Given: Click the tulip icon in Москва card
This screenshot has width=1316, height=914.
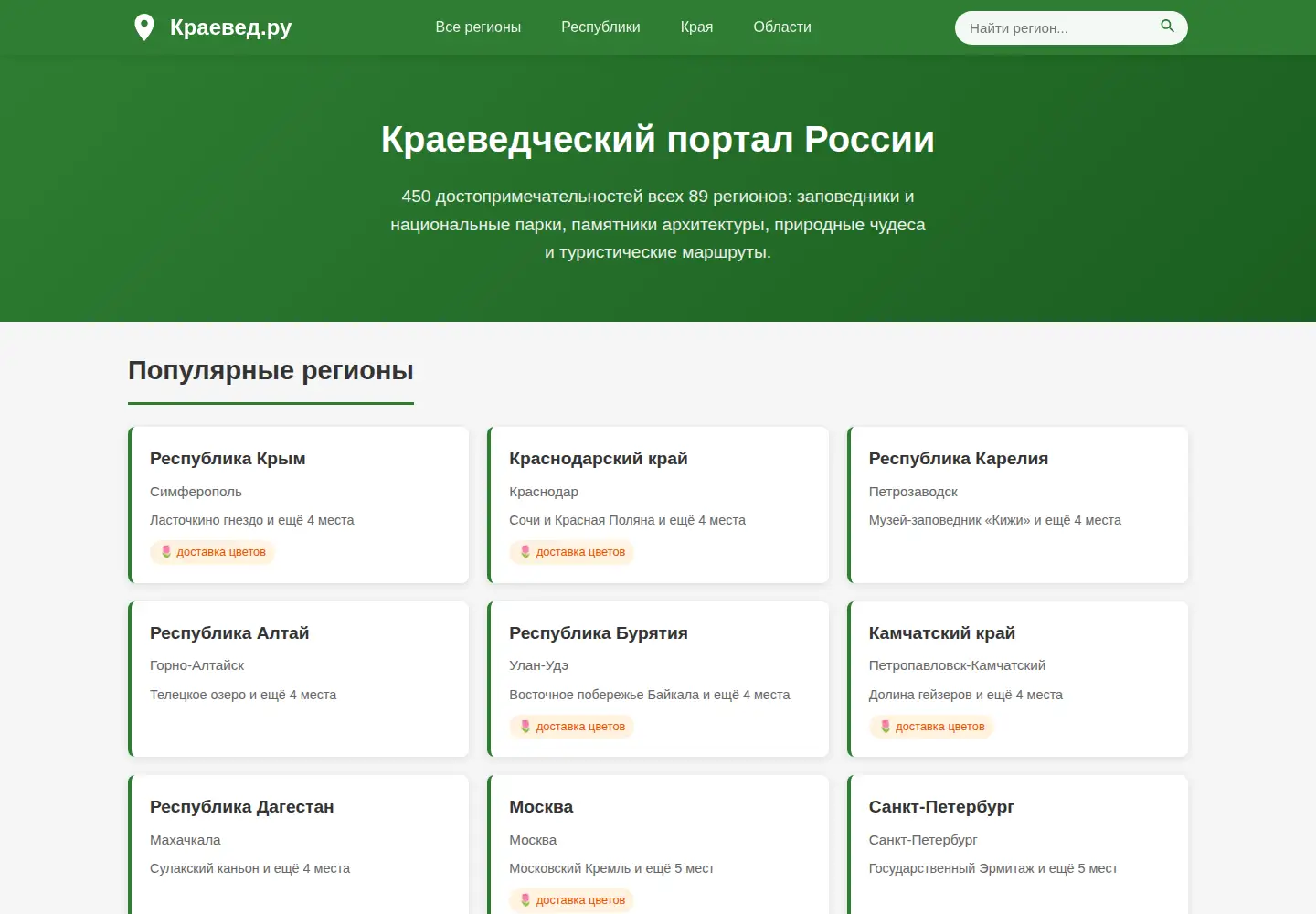Looking at the screenshot, I should coord(525,900).
